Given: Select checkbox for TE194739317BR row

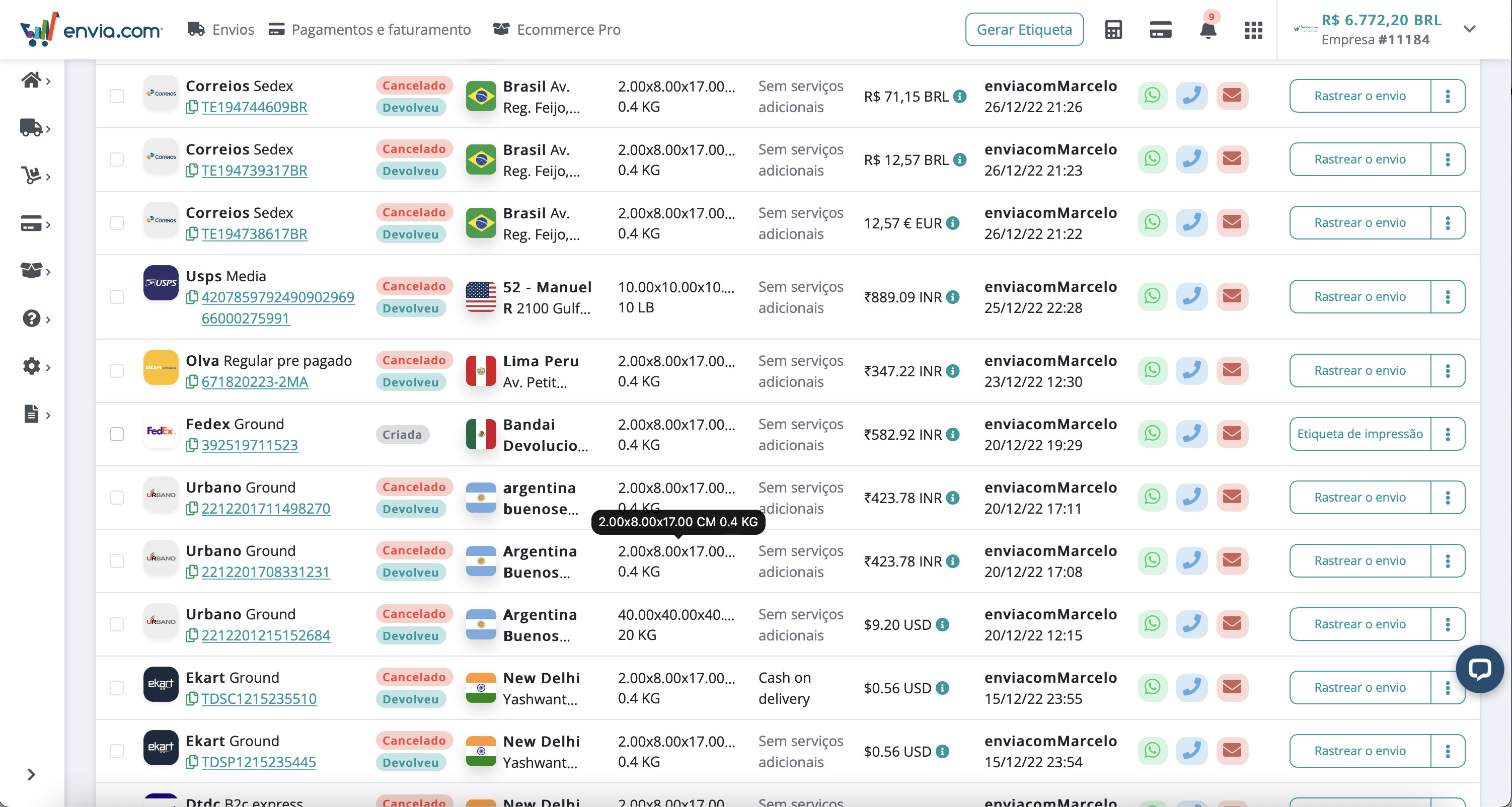Looking at the screenshot, I should (x=117, y=159).
